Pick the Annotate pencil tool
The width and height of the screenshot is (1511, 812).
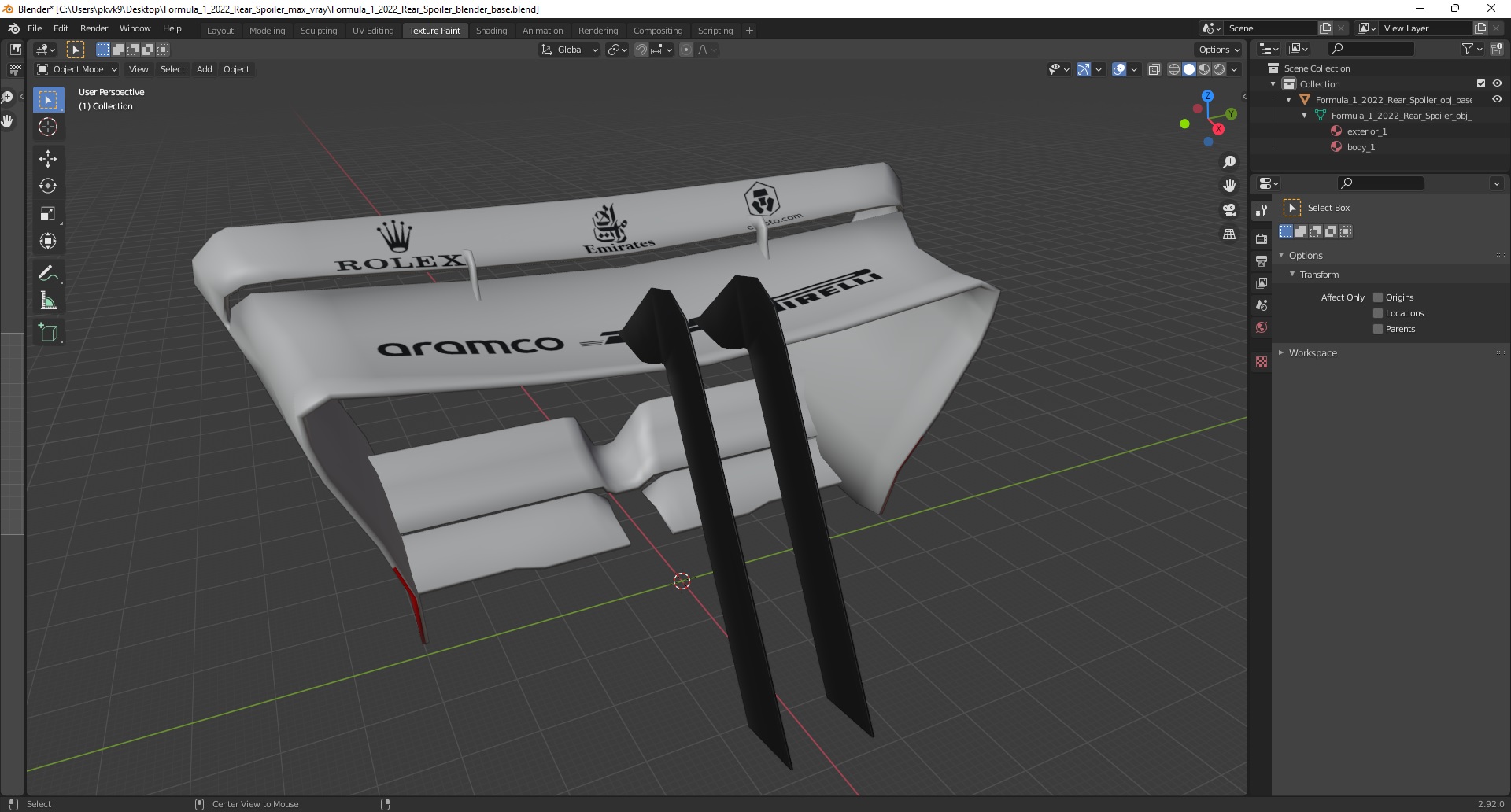[x=48, y=273]
